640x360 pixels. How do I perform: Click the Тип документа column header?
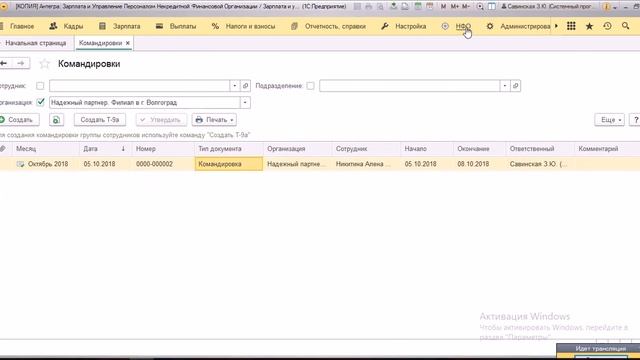229,149
